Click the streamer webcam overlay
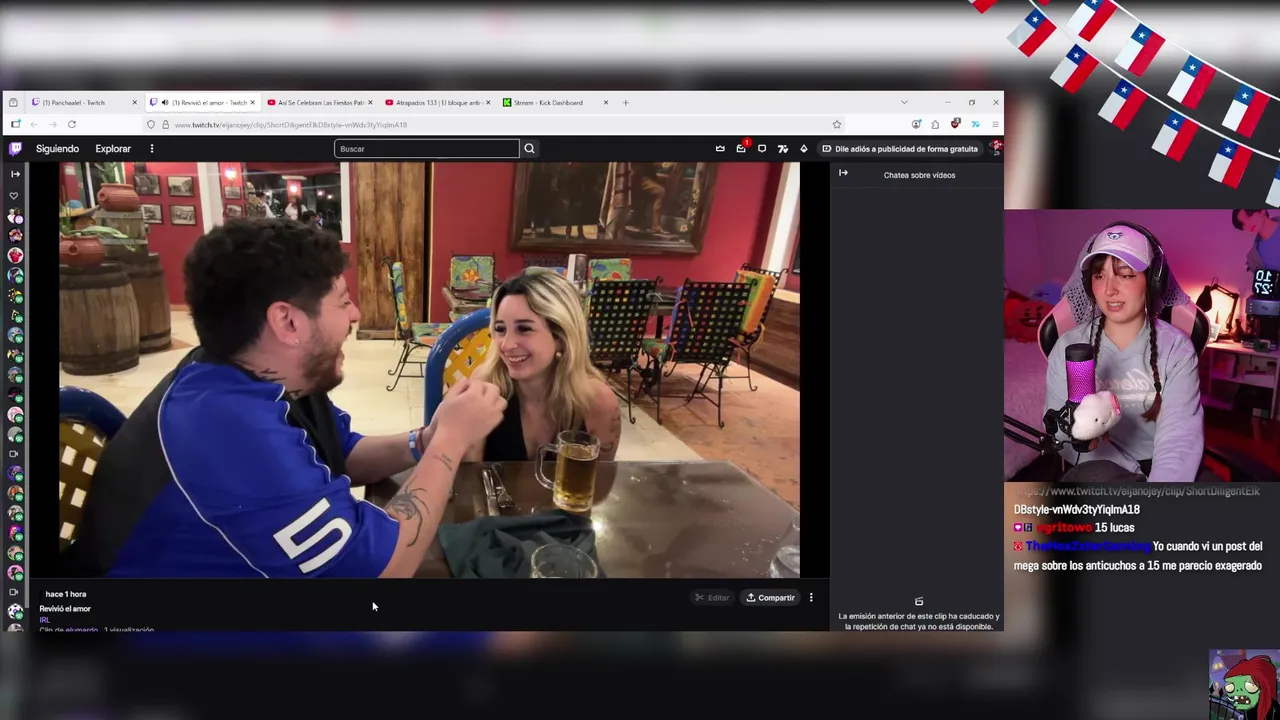 pos(1142,345)
